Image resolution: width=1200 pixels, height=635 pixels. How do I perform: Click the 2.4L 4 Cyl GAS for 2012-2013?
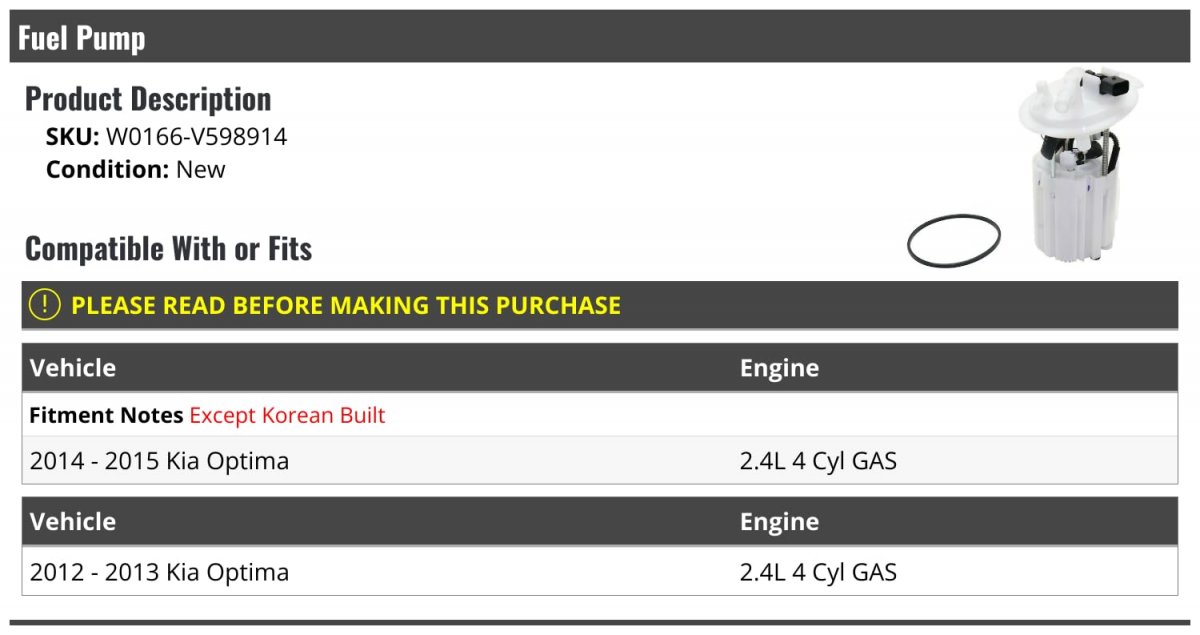coord(818,572)
